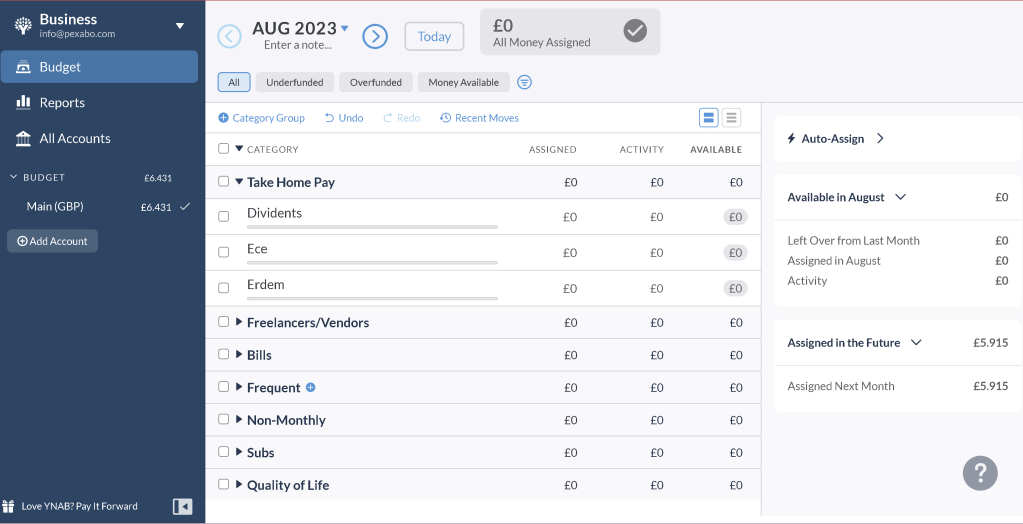Click the Auto-Assign lightning bolt icon
The width and height of the screenshot is (1023, 524).
[x=791, y=138]
